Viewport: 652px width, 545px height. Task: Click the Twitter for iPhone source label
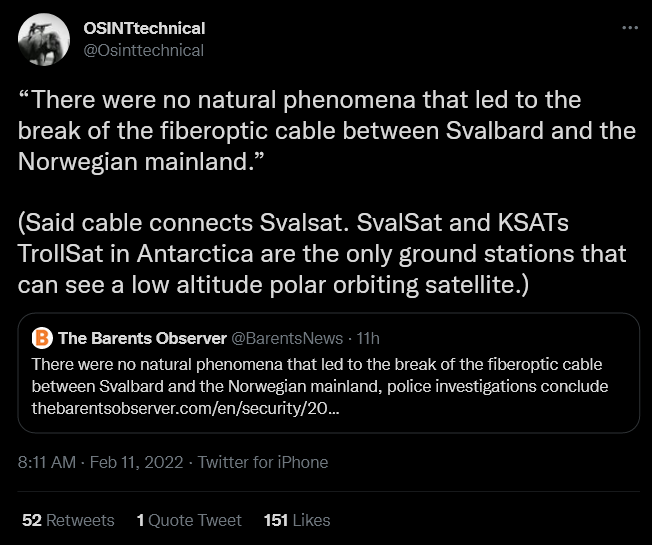click(263, 462)
